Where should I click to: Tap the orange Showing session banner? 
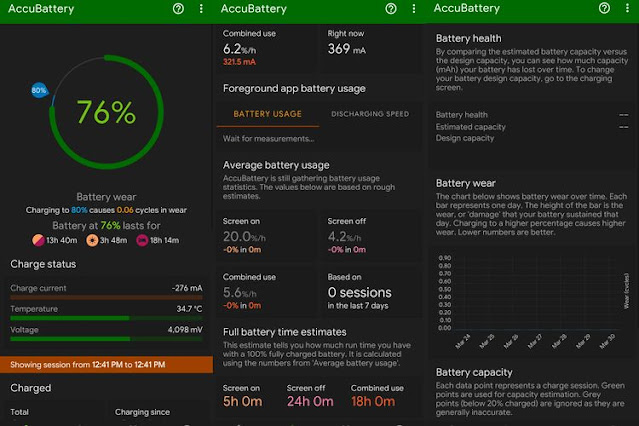(106, 364)
